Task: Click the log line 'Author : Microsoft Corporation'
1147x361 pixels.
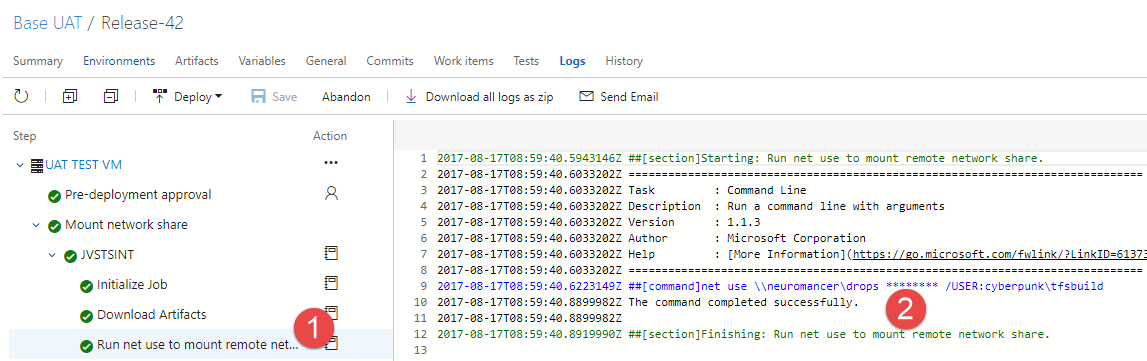Action: (x=747, y=238)
